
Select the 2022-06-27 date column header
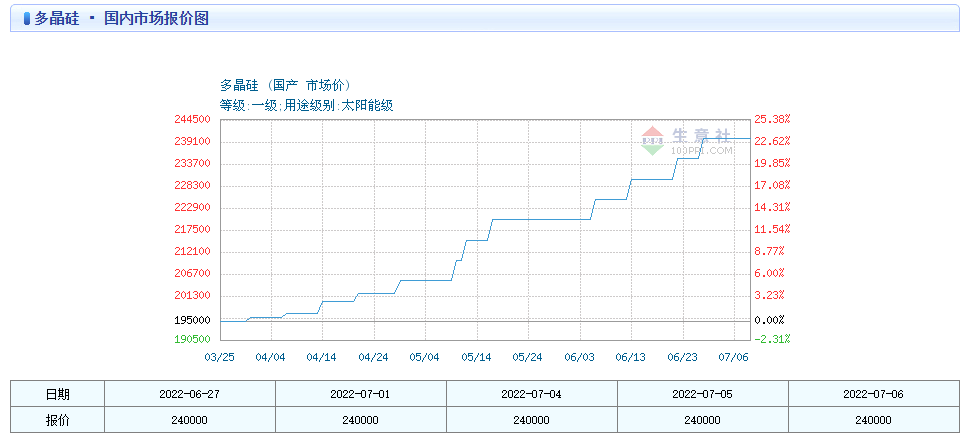coord(189,394)
